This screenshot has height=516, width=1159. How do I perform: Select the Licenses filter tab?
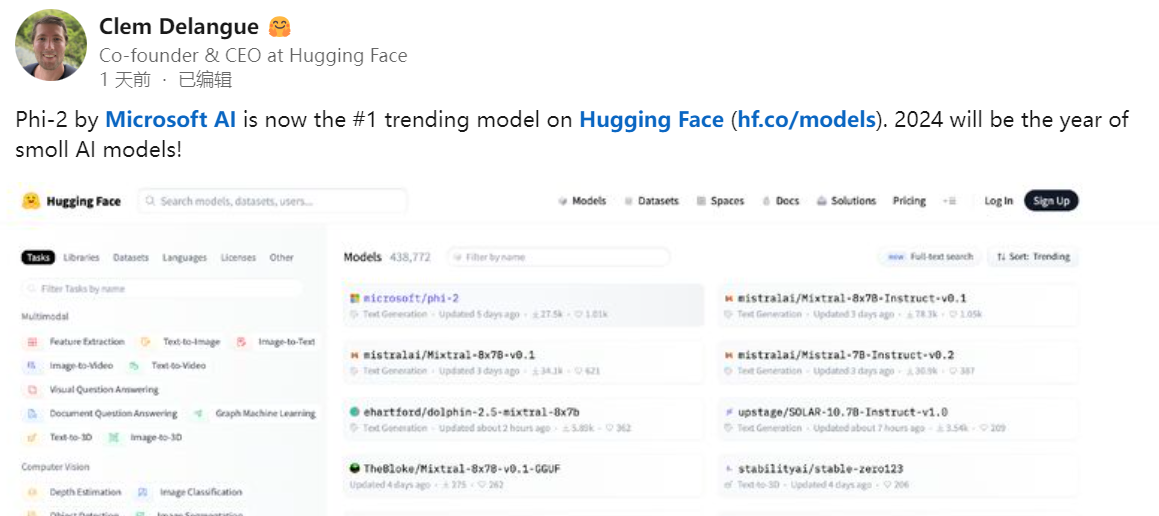coord(238,257)
